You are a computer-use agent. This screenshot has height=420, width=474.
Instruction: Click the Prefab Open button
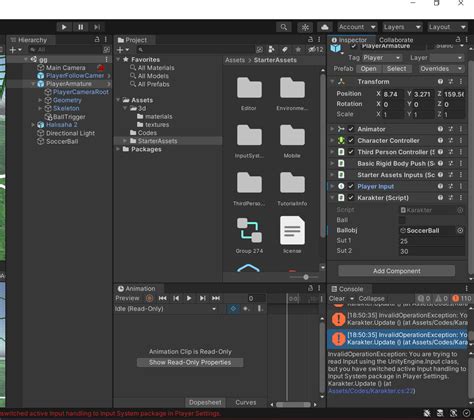[368, 69]
